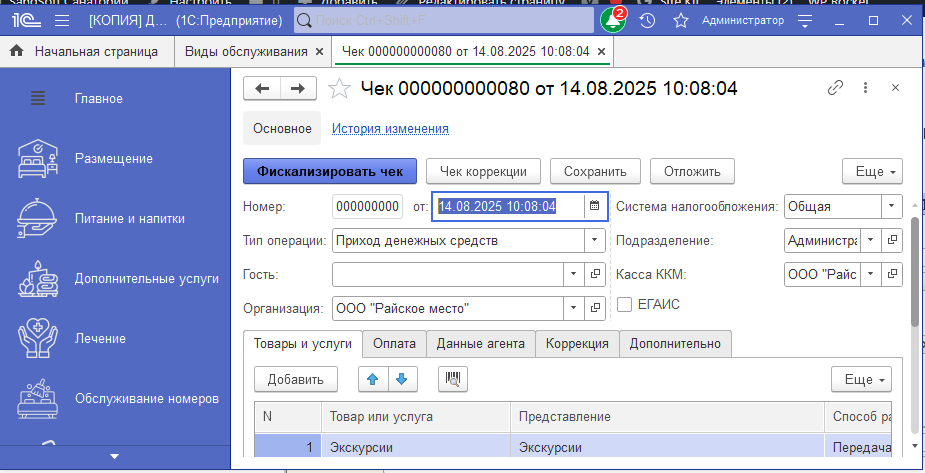This screenshot has height=473, width=925.
Task: Switch to the Оплата tab
Action: pyautogui.click(x=394, y=344)
